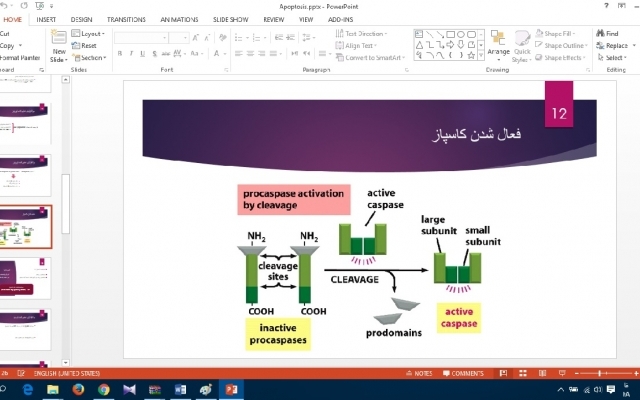
Task: Open the Layout dropdown
Action: (88, 33)
